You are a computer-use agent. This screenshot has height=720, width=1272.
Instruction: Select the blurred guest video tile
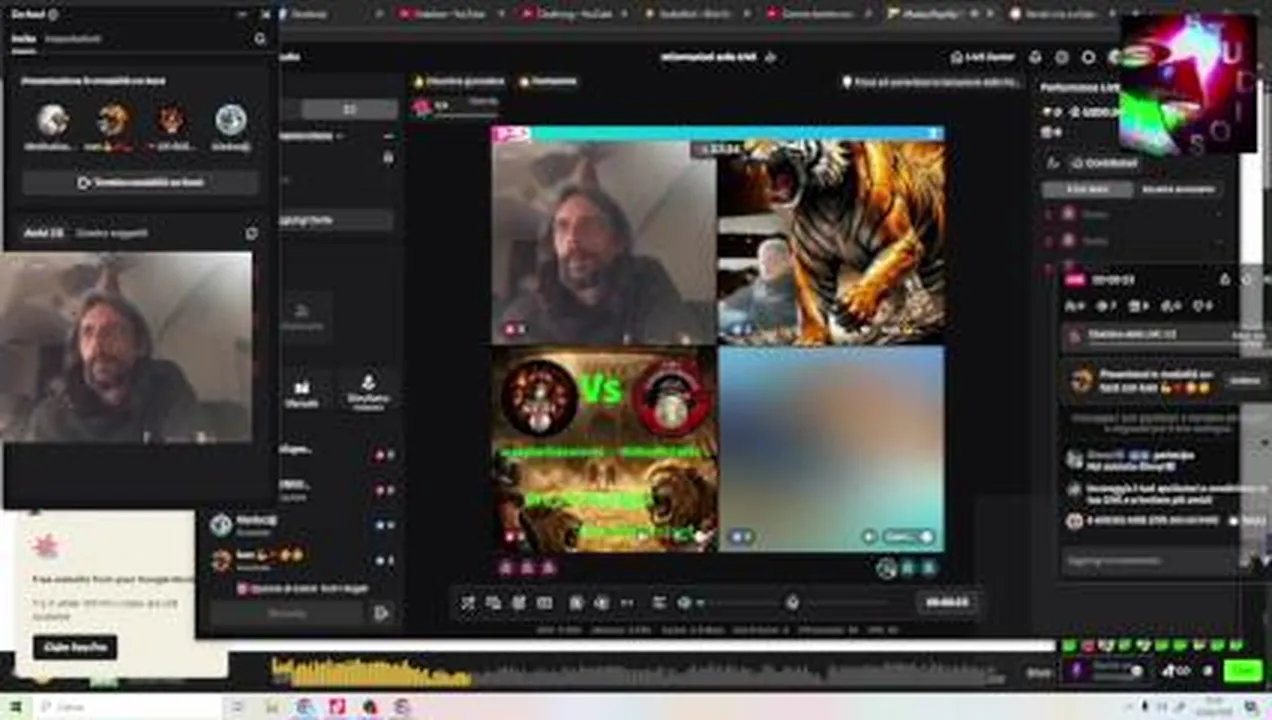(831, 448)
